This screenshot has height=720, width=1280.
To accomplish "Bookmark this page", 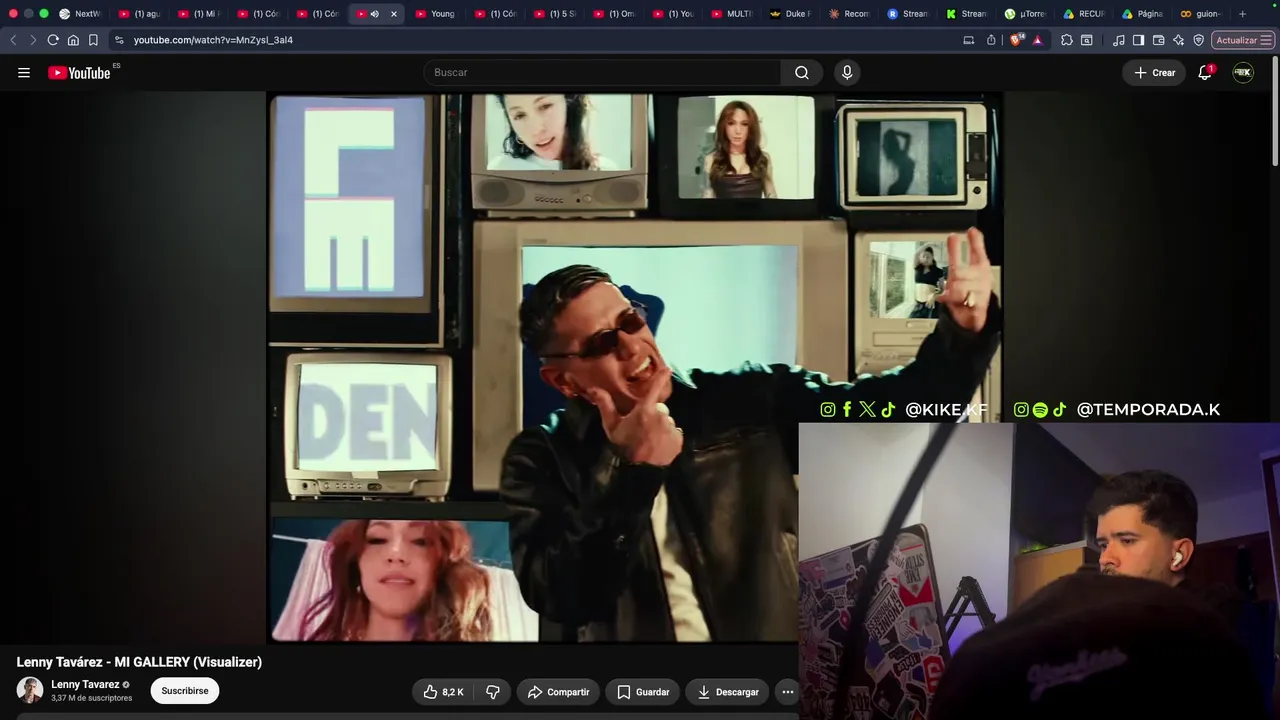I will pyautogui.click(x=93, y=40).
